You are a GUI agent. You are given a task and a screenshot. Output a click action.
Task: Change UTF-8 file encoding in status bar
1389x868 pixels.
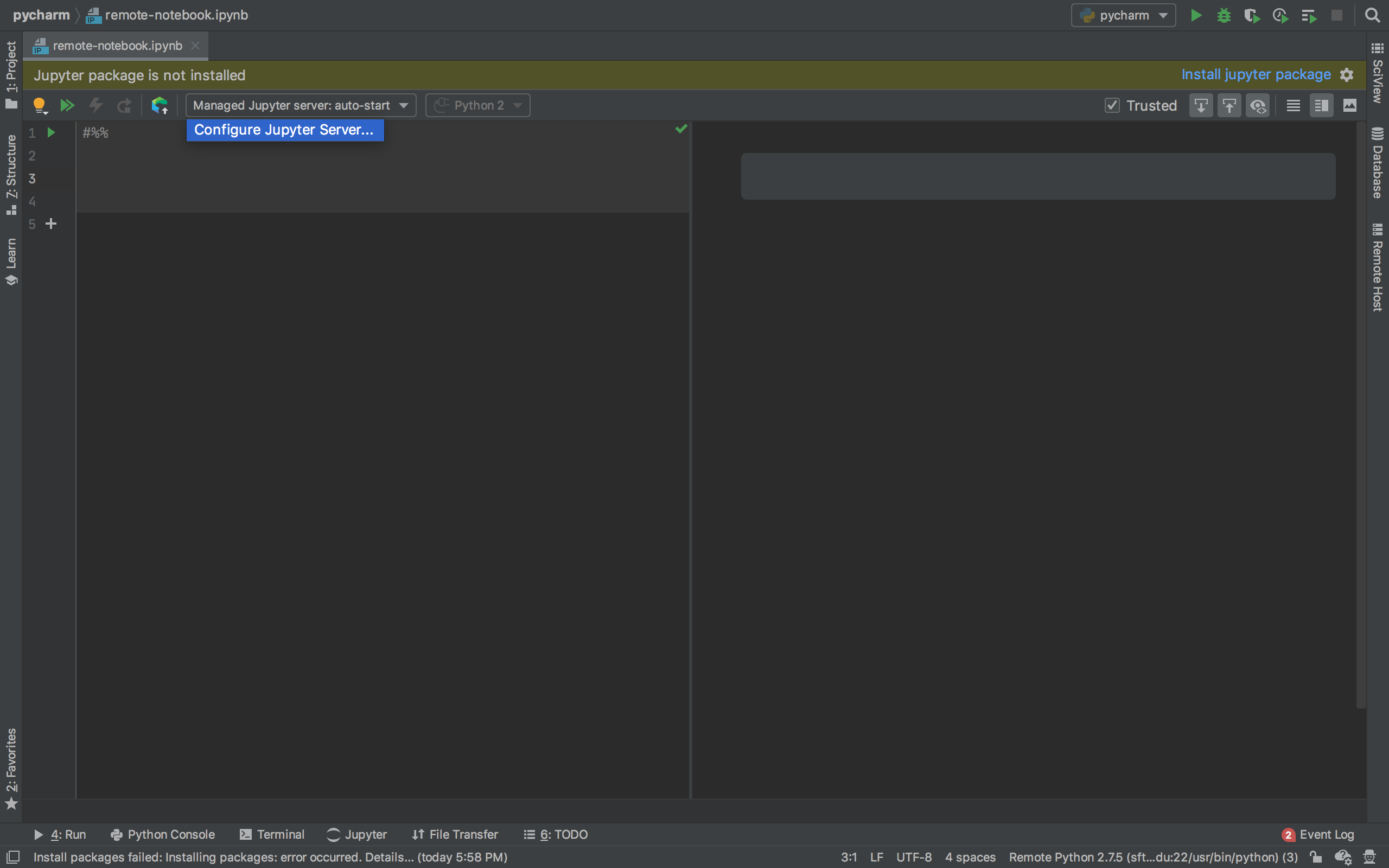coord(914,857)
